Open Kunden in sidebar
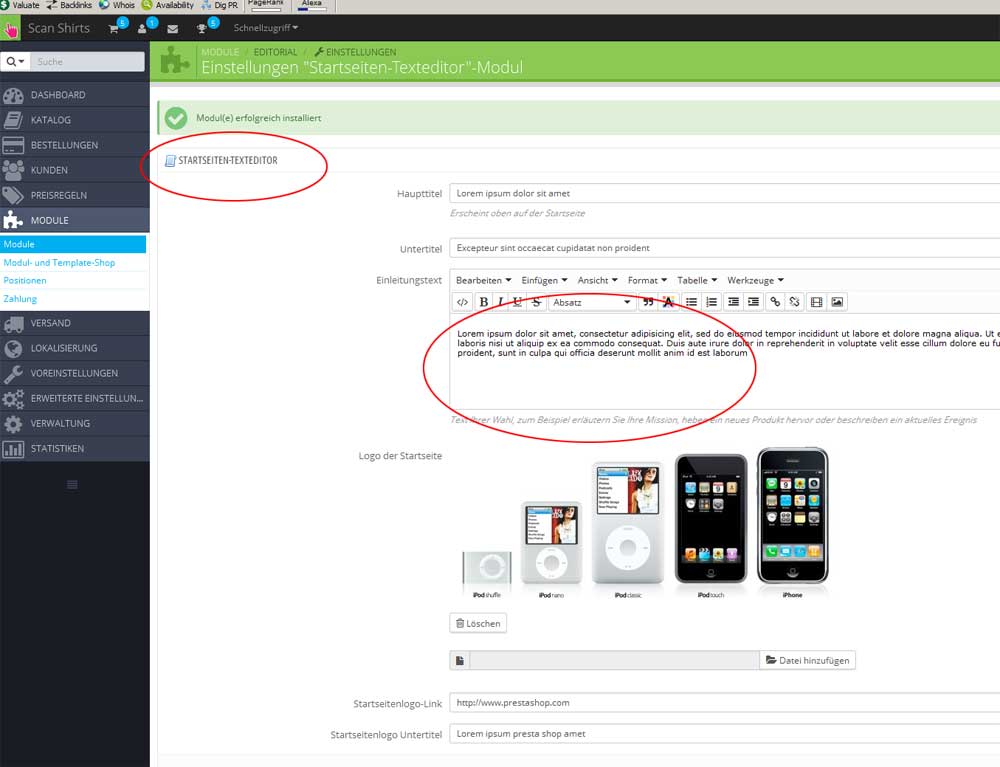This screenshot has height=767, width=1000. [x=75, y=170]
